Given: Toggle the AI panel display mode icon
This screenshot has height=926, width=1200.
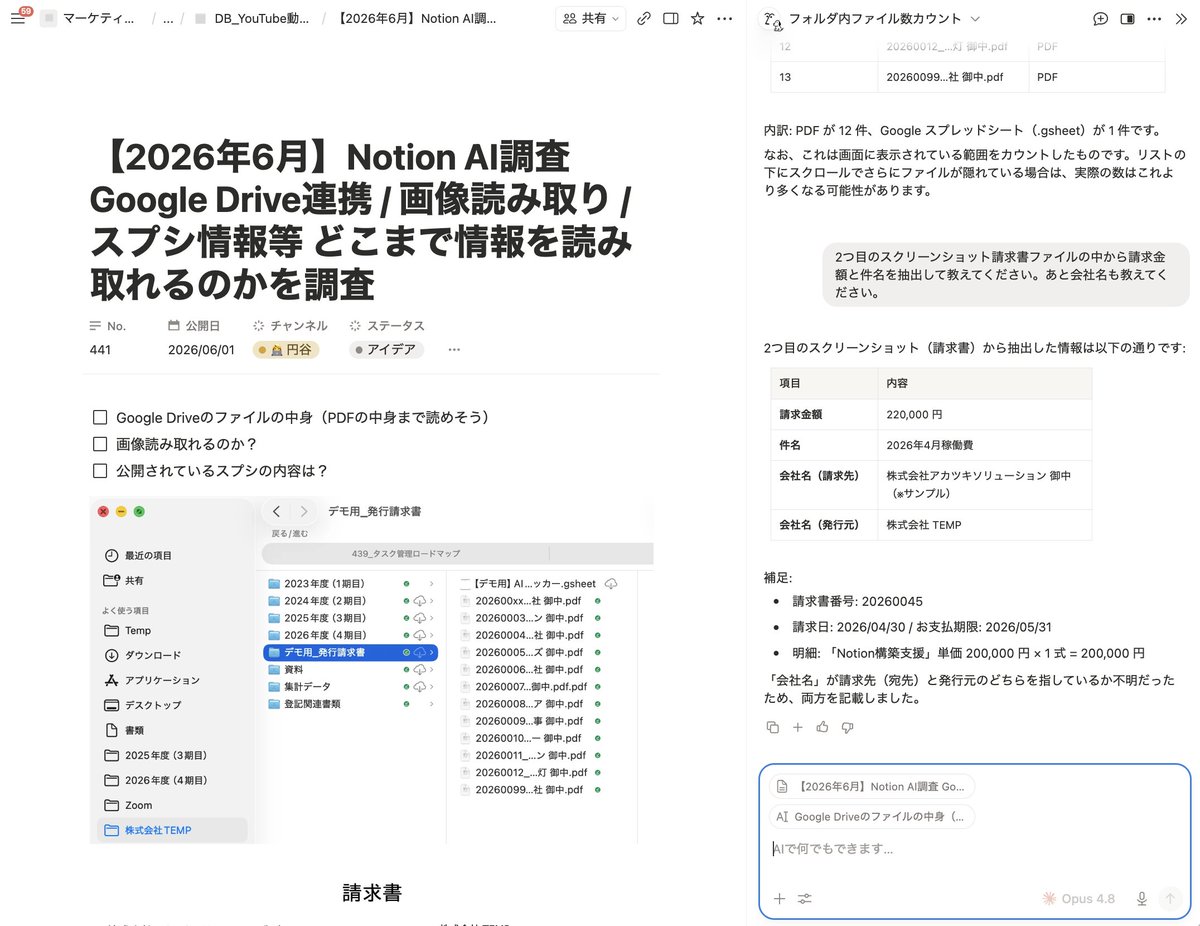Looking at the screenshot, I should pyautogui.click(x=1127, y=18).
